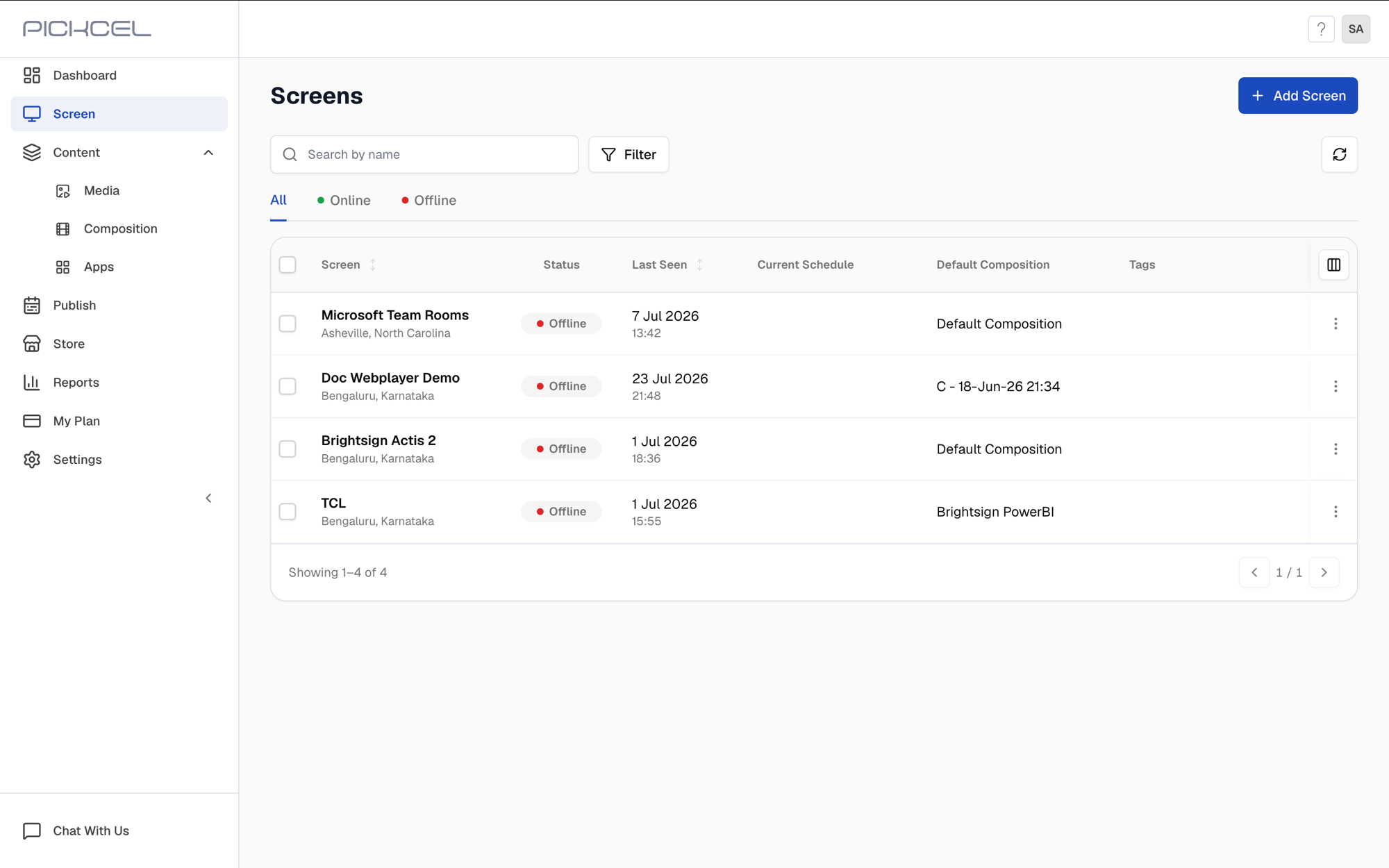This screenshot has width=1389, height=868.
Task: Switch to the Offline tab
Action: click(429, 201)
